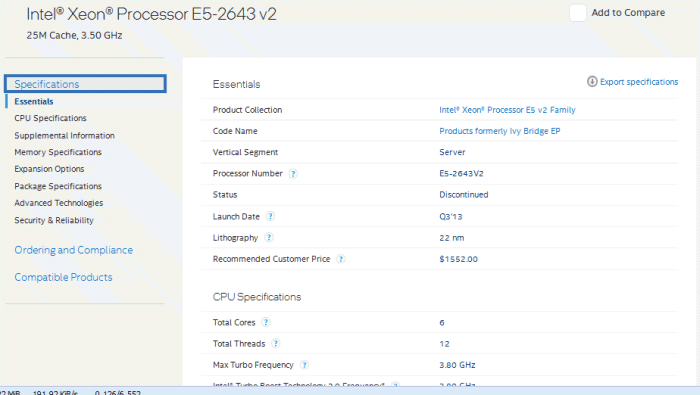
Task: Select the 25M Cache, 3.50 GHz subtitle
Action: (74, 35)
